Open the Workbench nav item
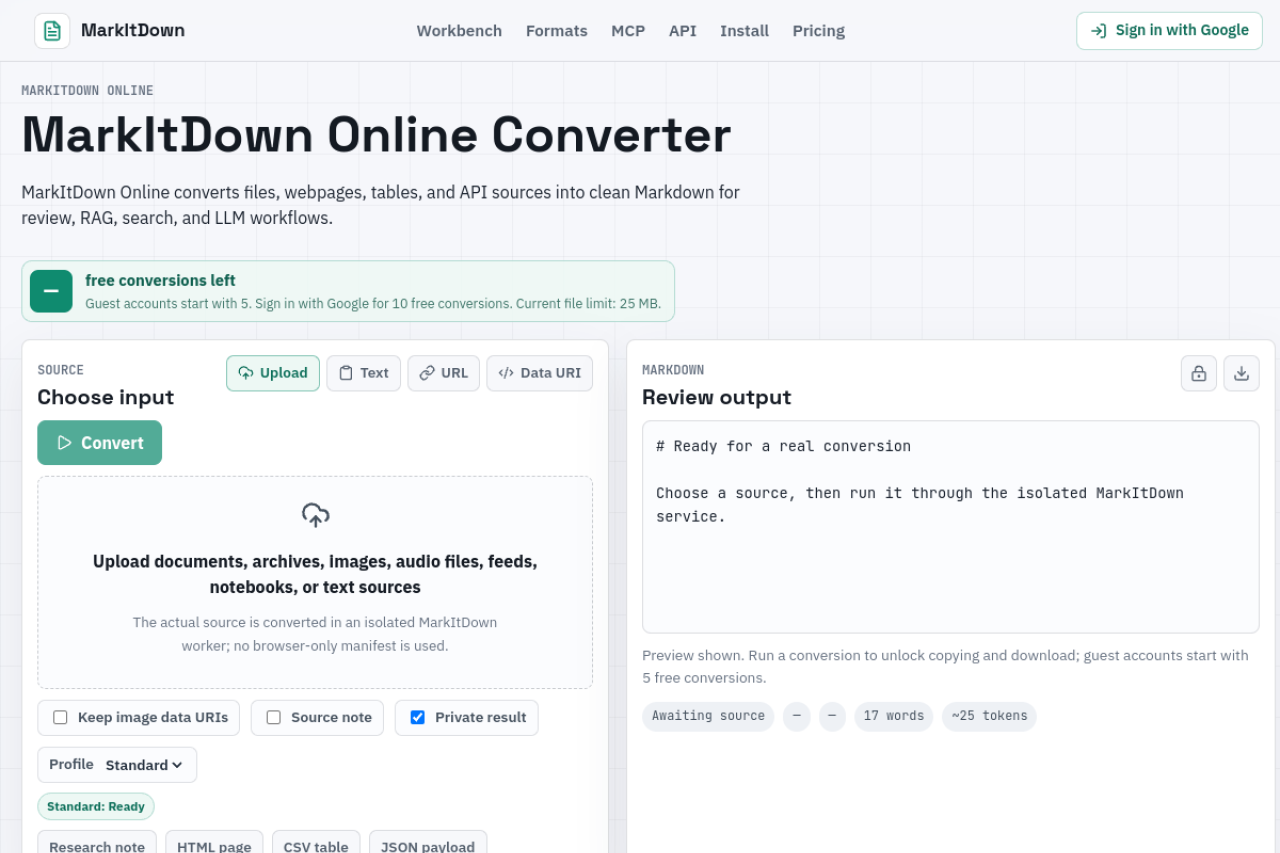The image size is (1280, 853). coord(459,31)
